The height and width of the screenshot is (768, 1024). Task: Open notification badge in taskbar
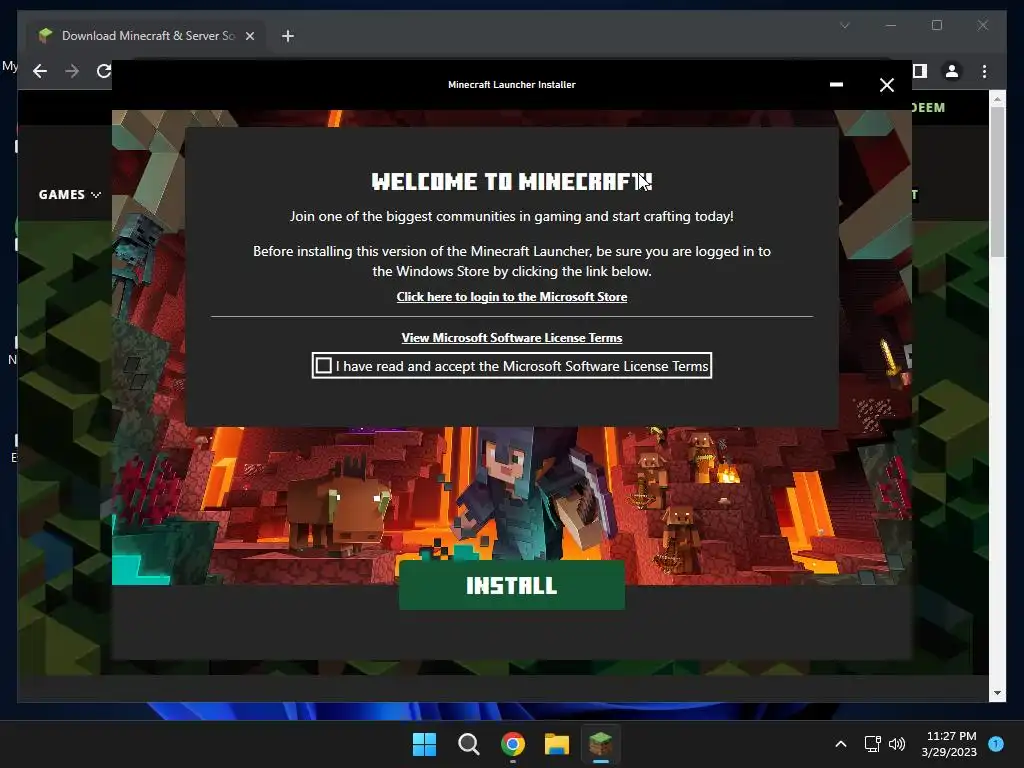[x=996, y=744]
